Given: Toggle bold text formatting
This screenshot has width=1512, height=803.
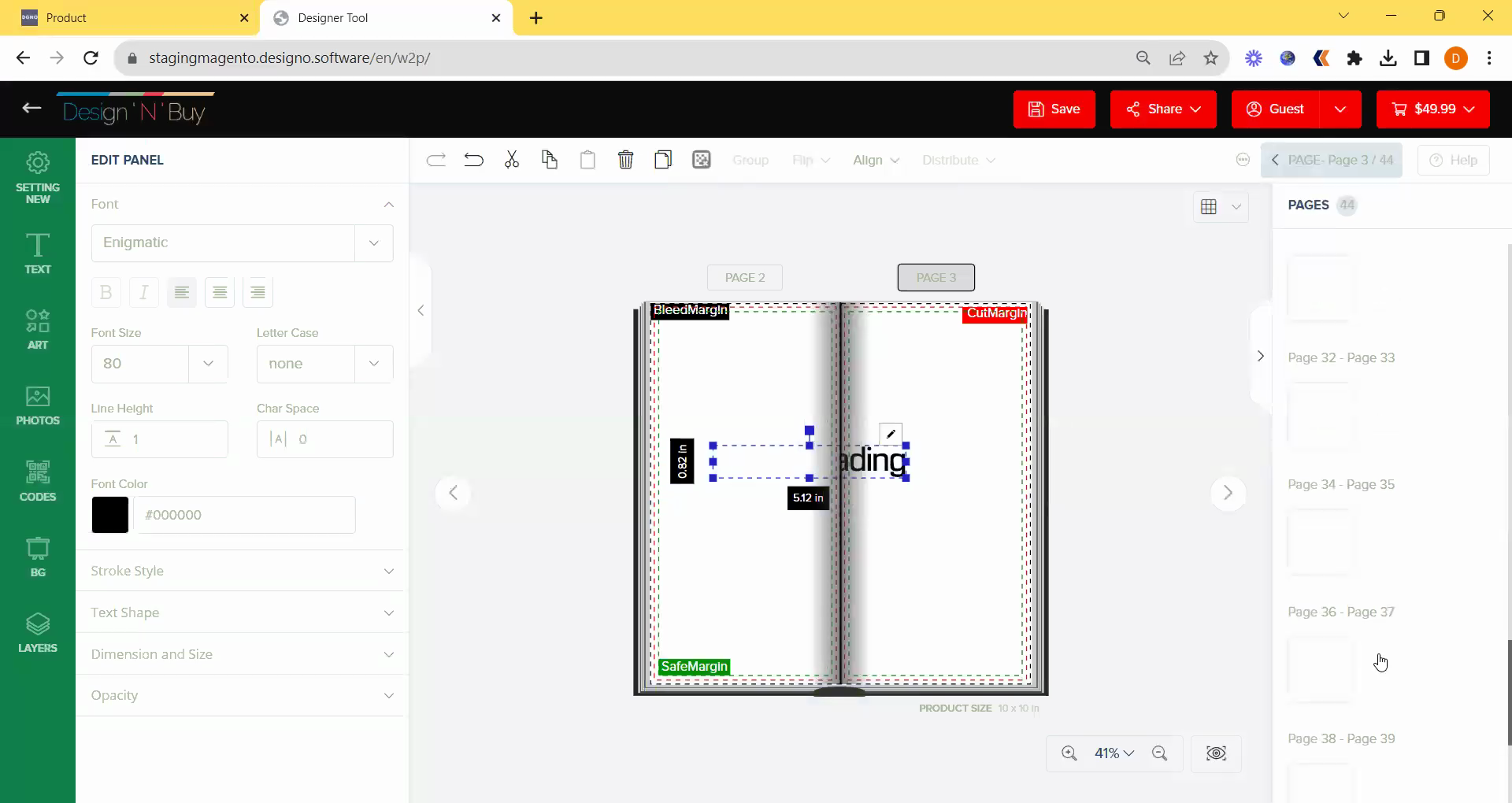Looking at the screenshot, I should click(106, 293).
